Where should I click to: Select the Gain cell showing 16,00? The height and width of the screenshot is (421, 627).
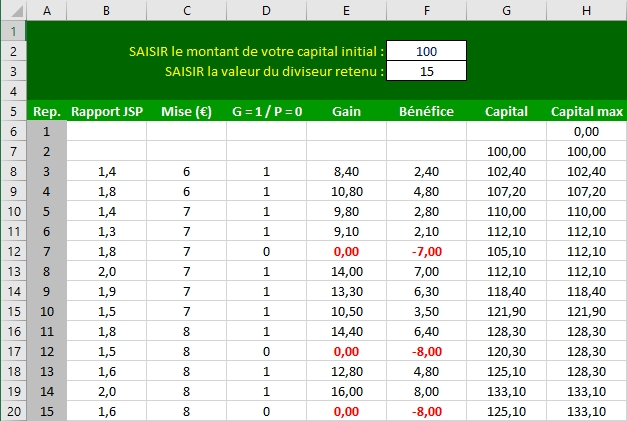[x=346, y=390]
